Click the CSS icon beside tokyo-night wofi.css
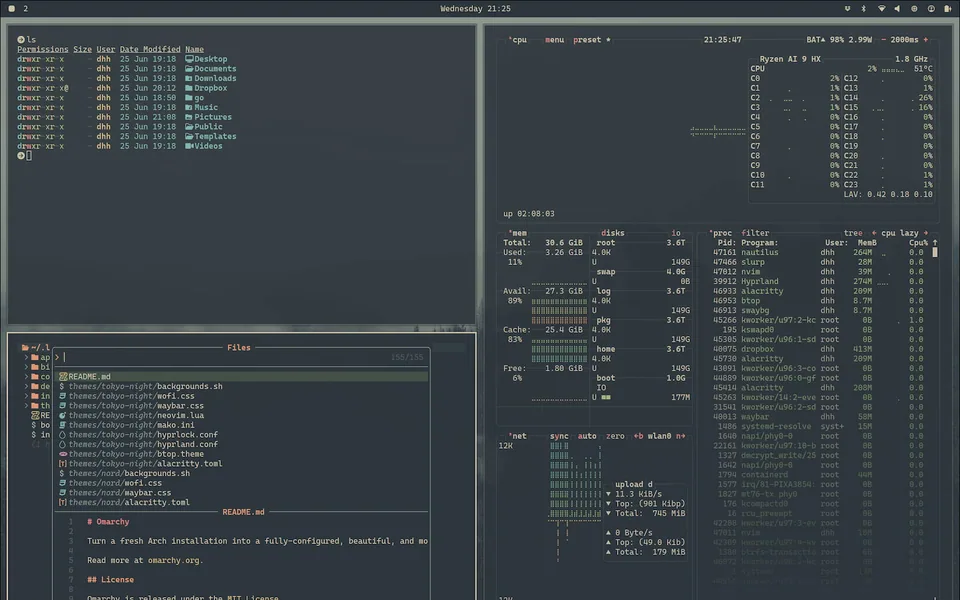Screen dimensions: 960x600 [62, 396]
